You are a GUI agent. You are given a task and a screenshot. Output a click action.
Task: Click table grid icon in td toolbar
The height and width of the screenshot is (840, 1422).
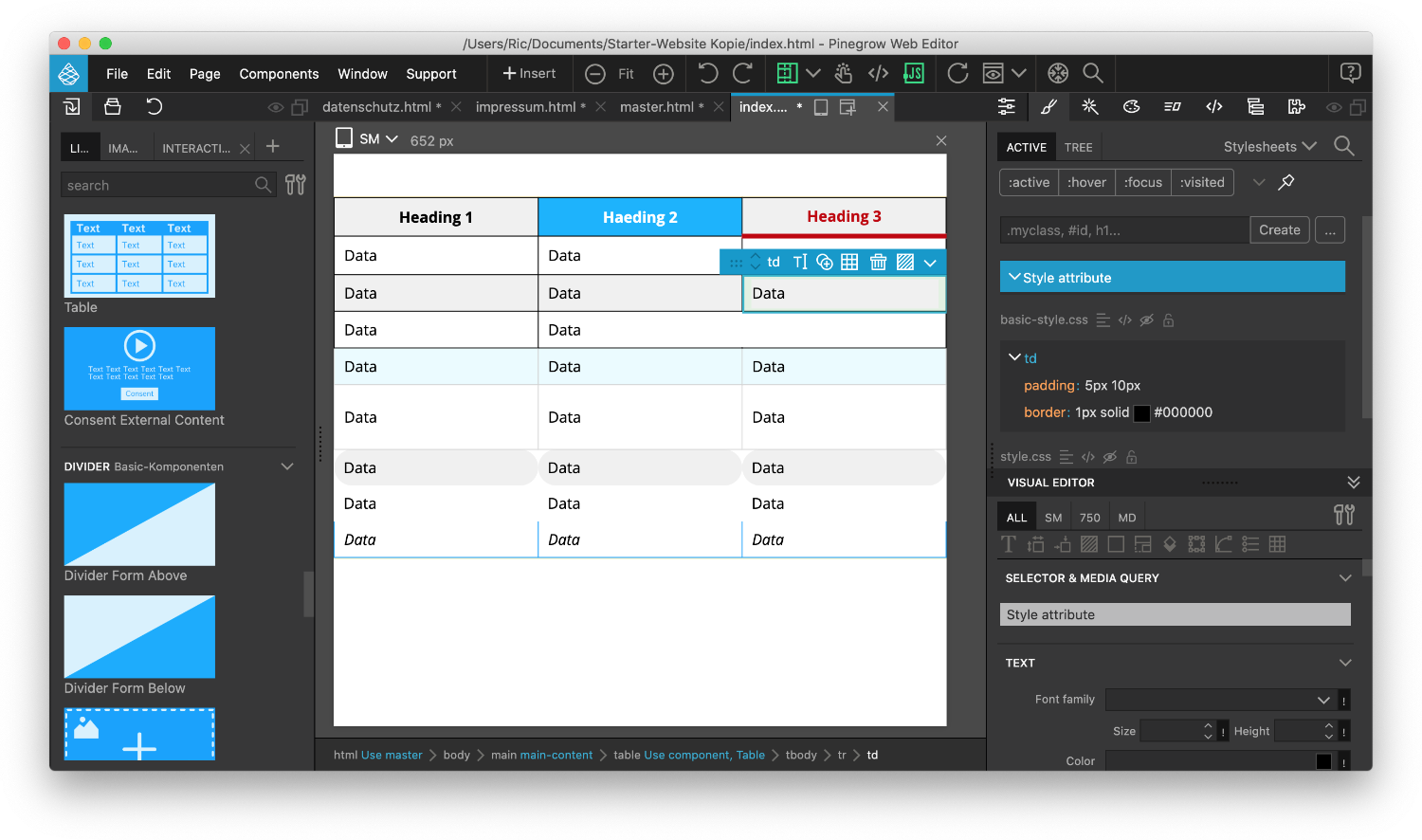coord(849,262)
